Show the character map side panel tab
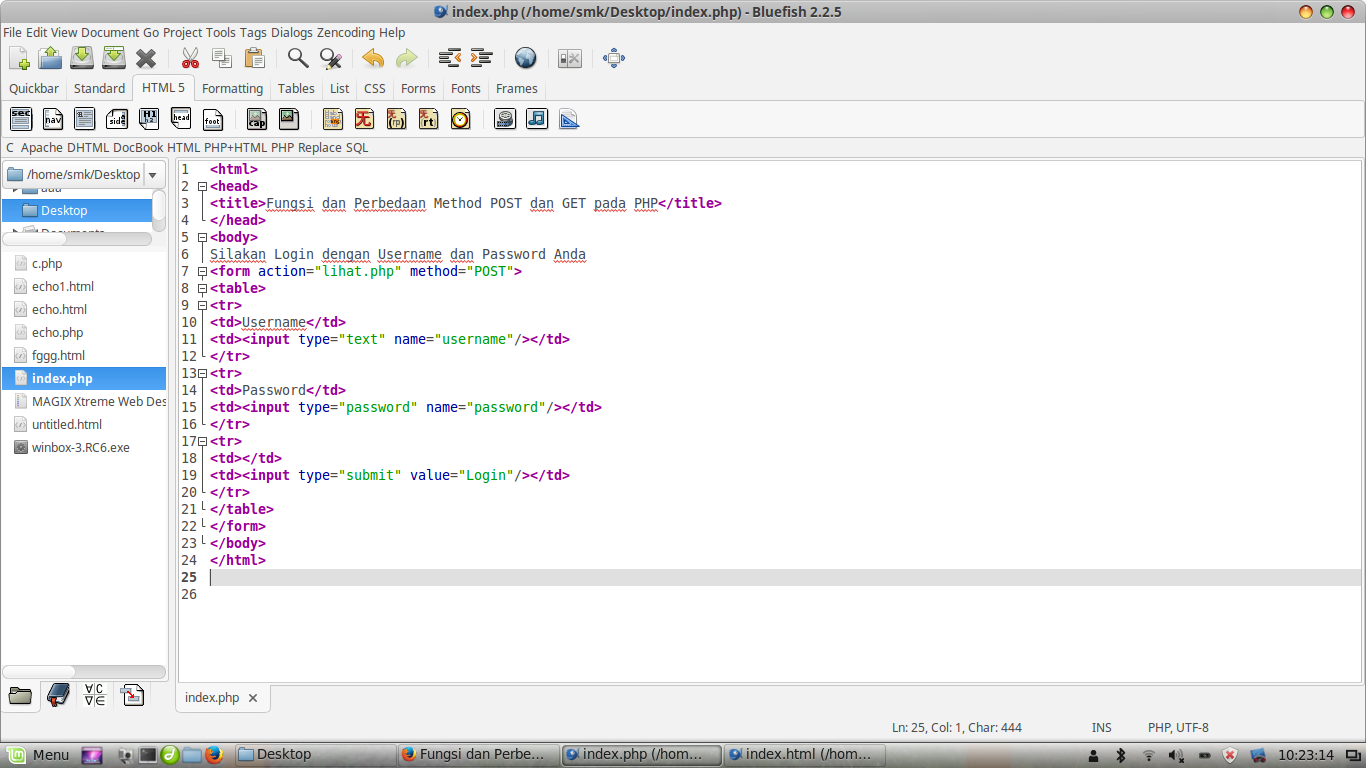The width and height of the screenshot is (1366, 768). click(x=95, y=696)
